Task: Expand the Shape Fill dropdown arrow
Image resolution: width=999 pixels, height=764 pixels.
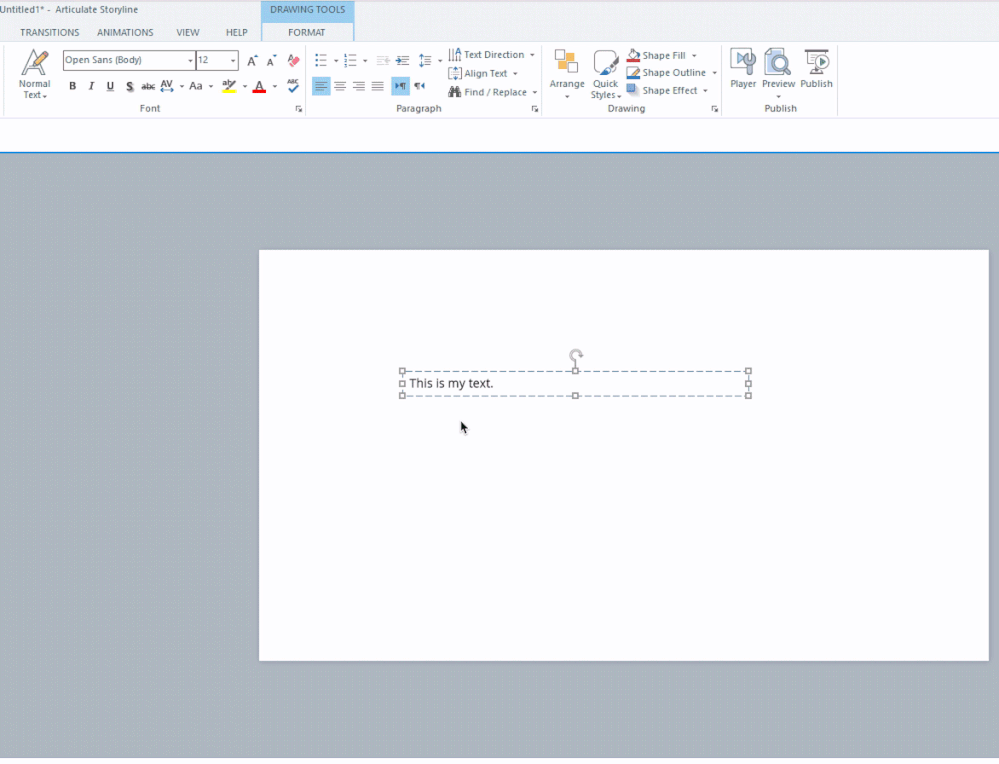Action: [x=694, y=56]
